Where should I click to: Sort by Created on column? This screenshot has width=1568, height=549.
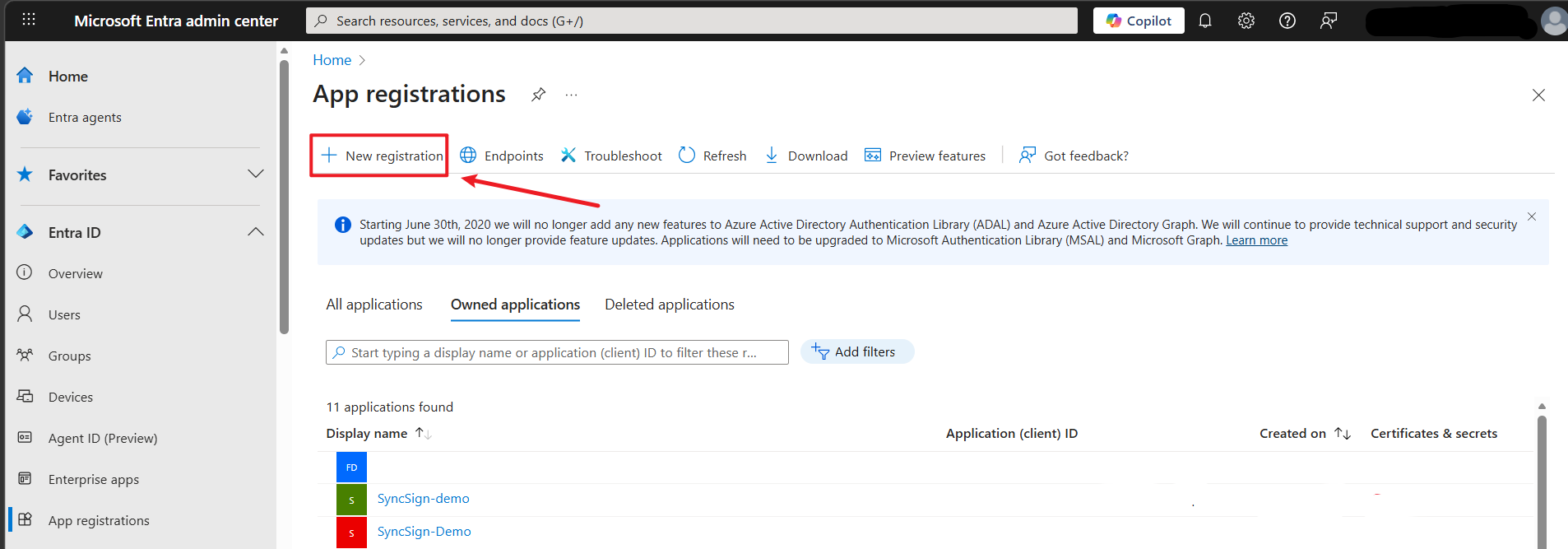click(1342, 434)
